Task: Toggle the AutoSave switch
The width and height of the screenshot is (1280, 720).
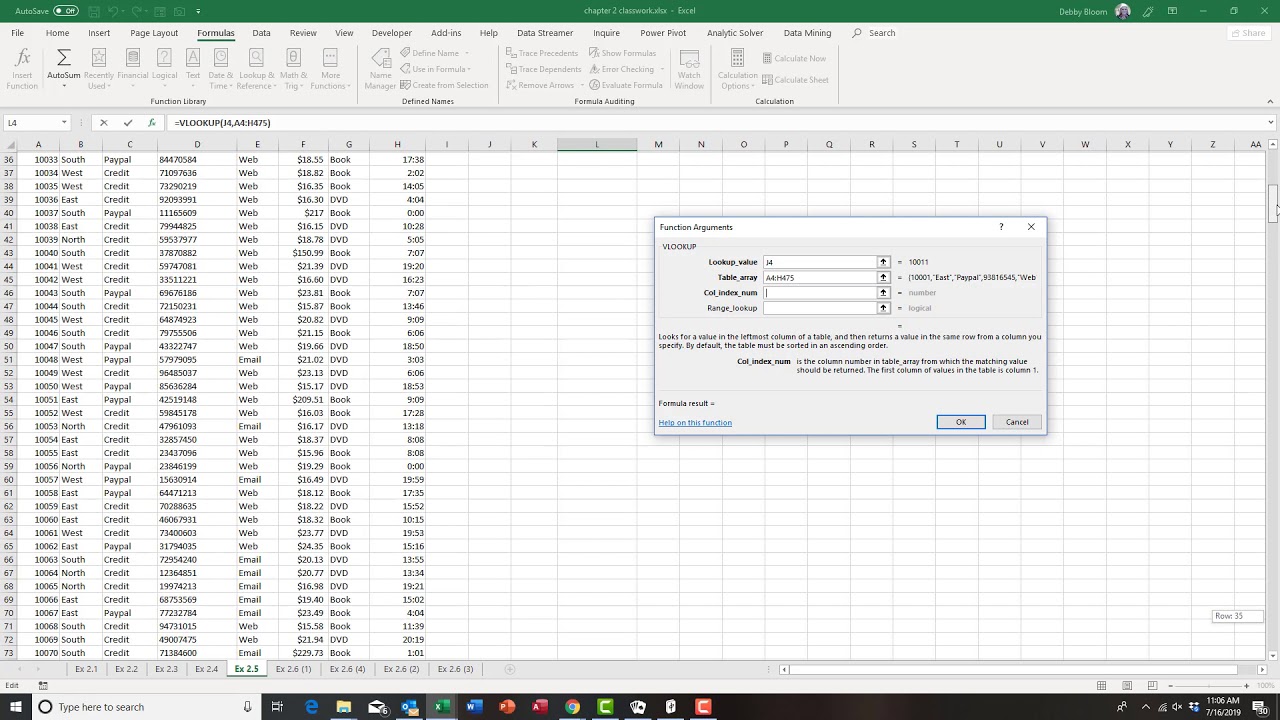Action: point(65,11)
